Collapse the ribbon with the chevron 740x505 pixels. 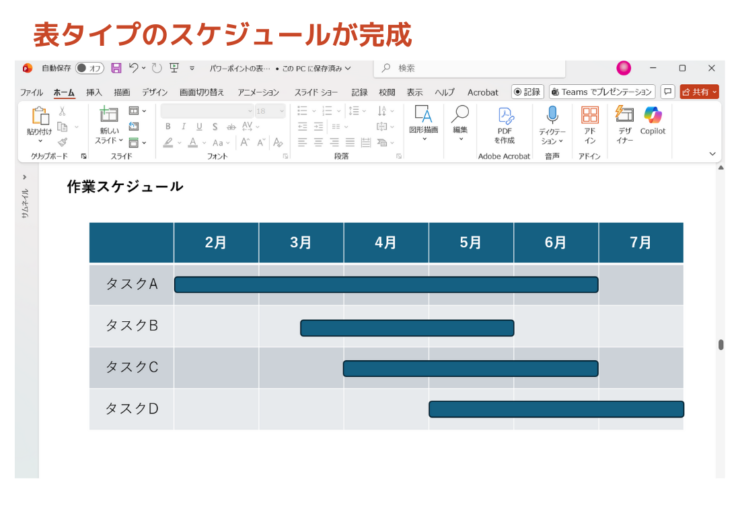pos(712,154)
